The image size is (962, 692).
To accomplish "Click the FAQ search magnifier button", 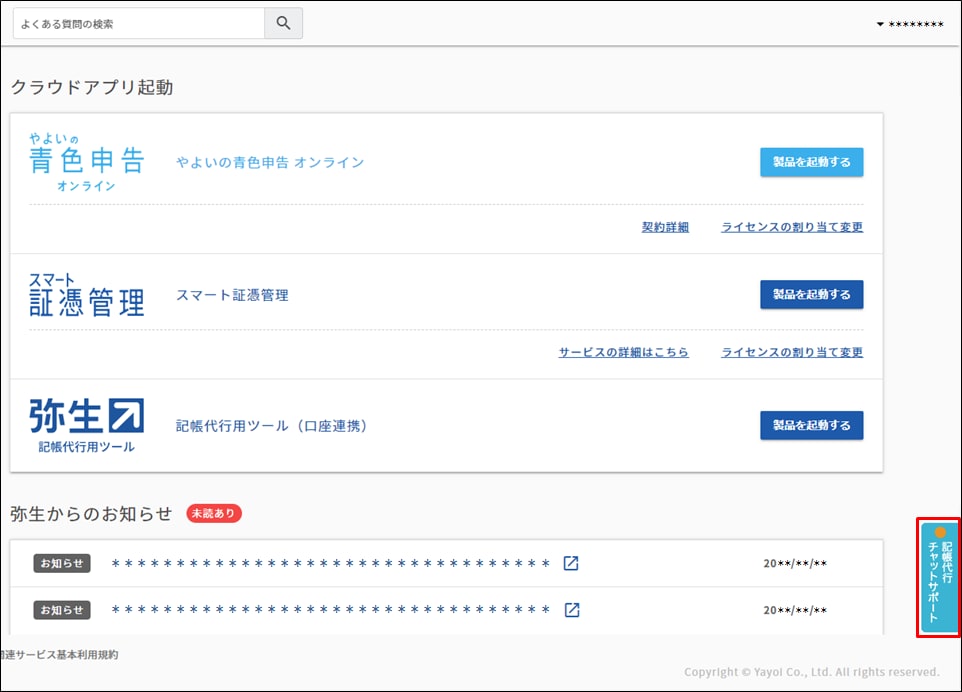I will click(283, 23).
